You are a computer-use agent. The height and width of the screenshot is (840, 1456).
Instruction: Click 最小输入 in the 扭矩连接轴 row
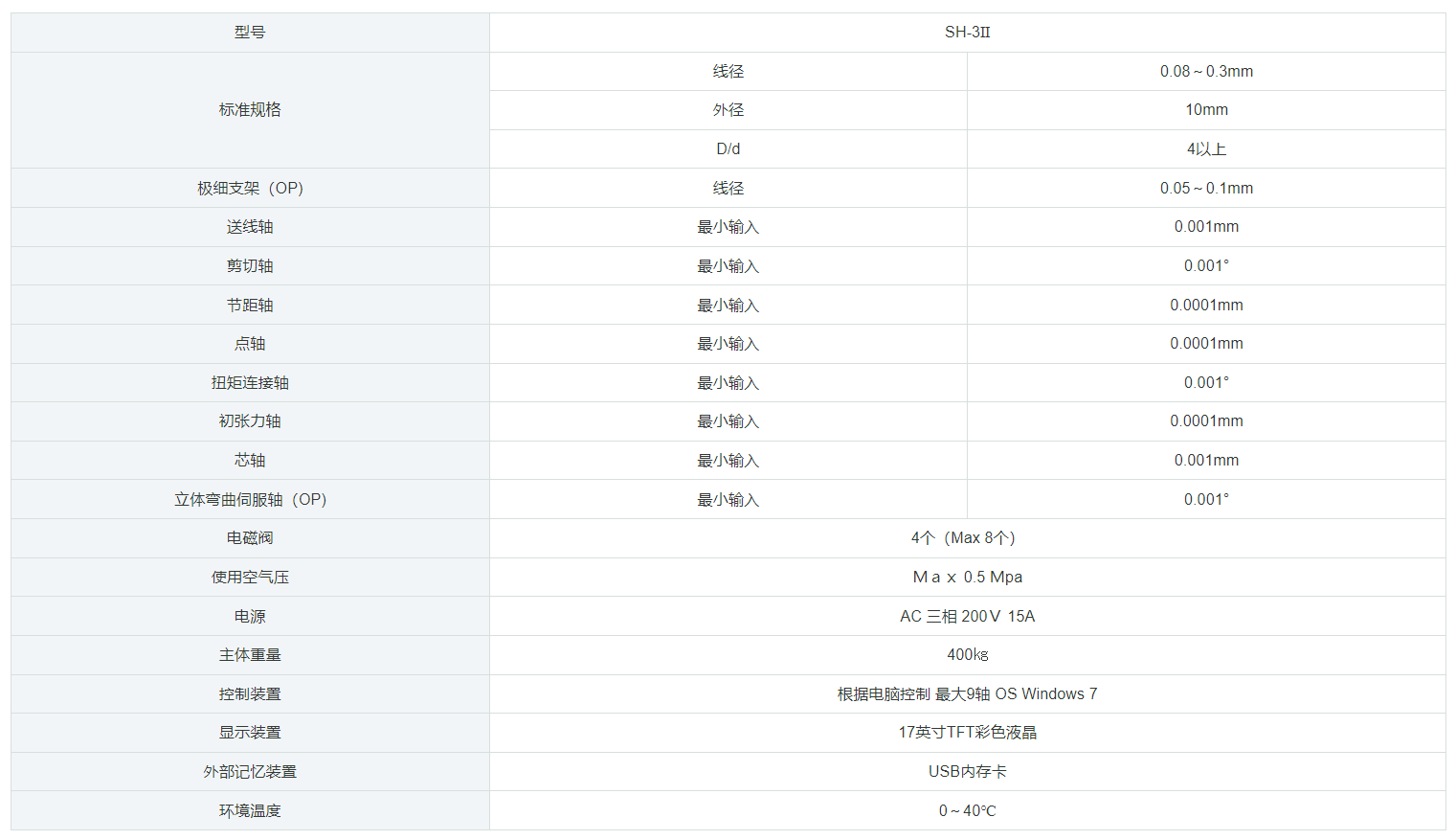[x=728, y=383]
